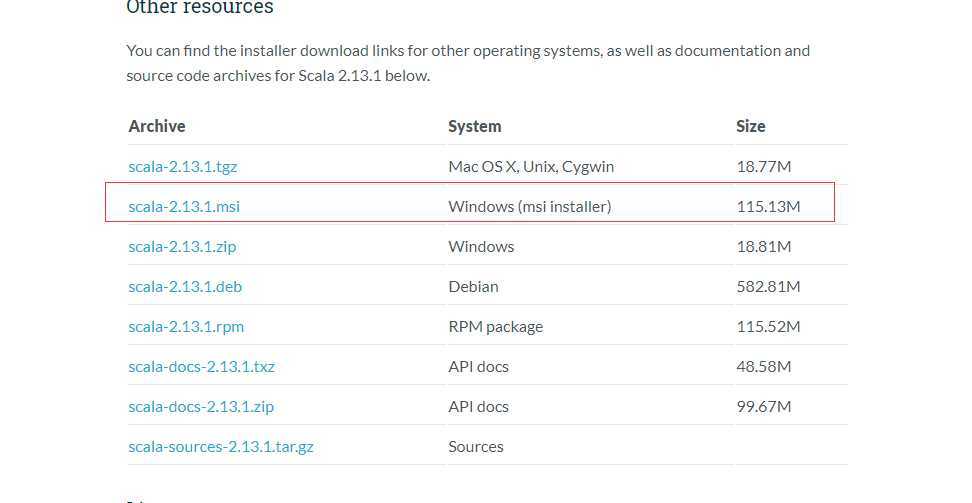
Task: Download the scala-2.13.1.deb package
Action: click(x=185, y=287)
